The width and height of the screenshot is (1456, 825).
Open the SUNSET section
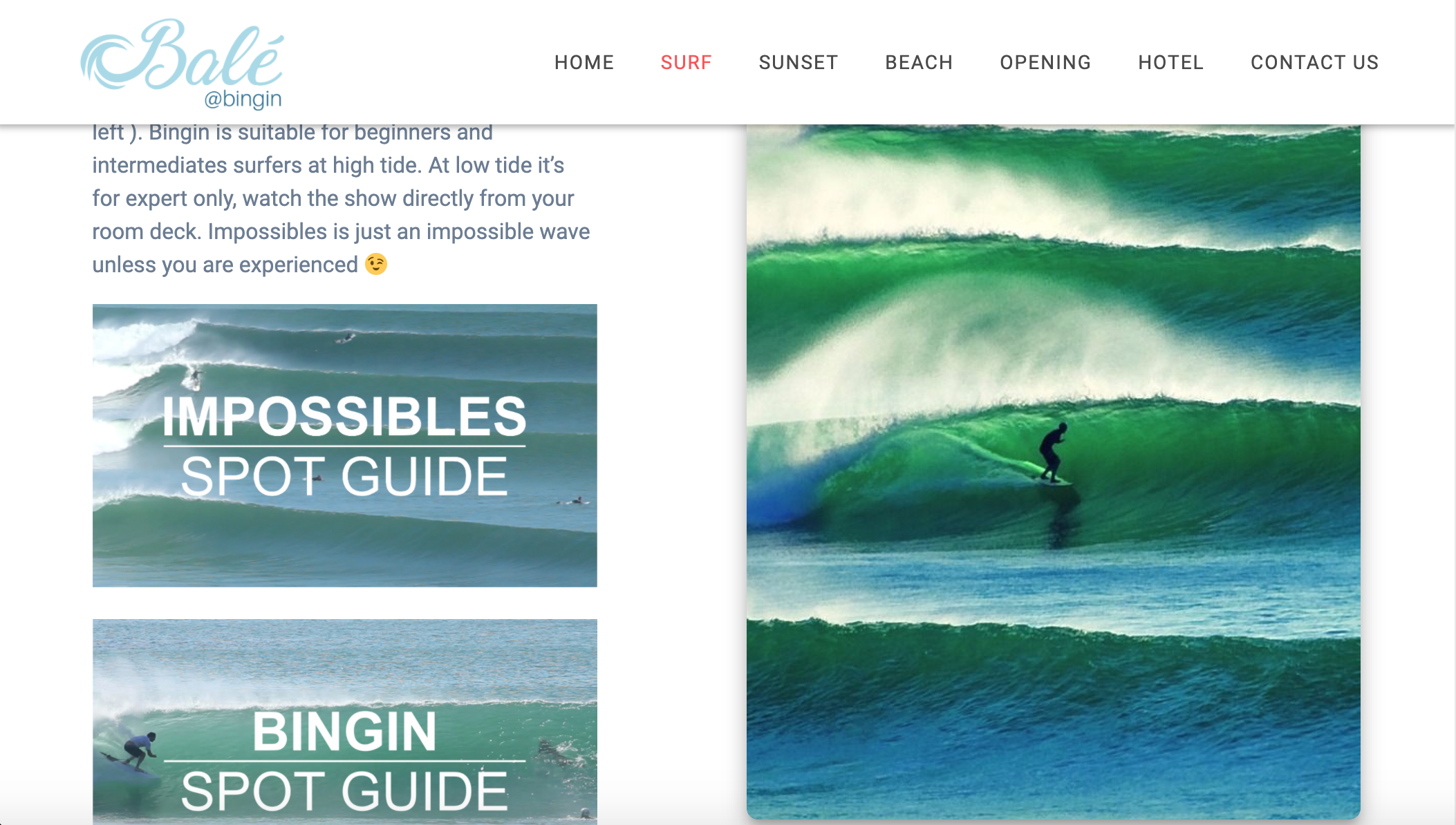[x=799, y=62]
